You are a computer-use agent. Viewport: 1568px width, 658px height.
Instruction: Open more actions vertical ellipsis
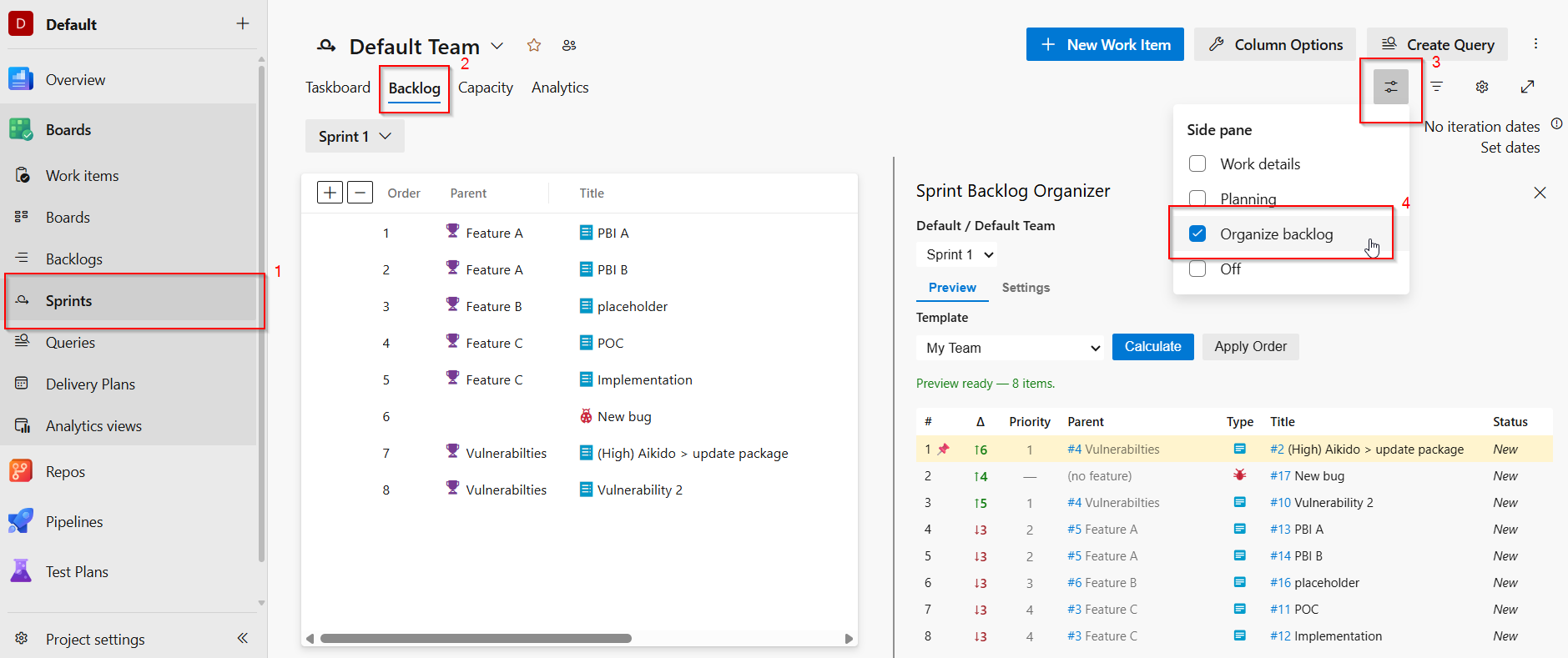[x=1535, y=43]
